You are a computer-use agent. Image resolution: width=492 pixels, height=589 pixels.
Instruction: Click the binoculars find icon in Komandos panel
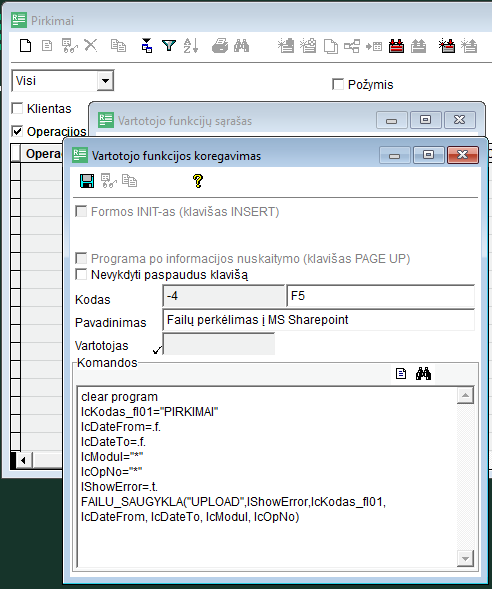pos(423,374)
